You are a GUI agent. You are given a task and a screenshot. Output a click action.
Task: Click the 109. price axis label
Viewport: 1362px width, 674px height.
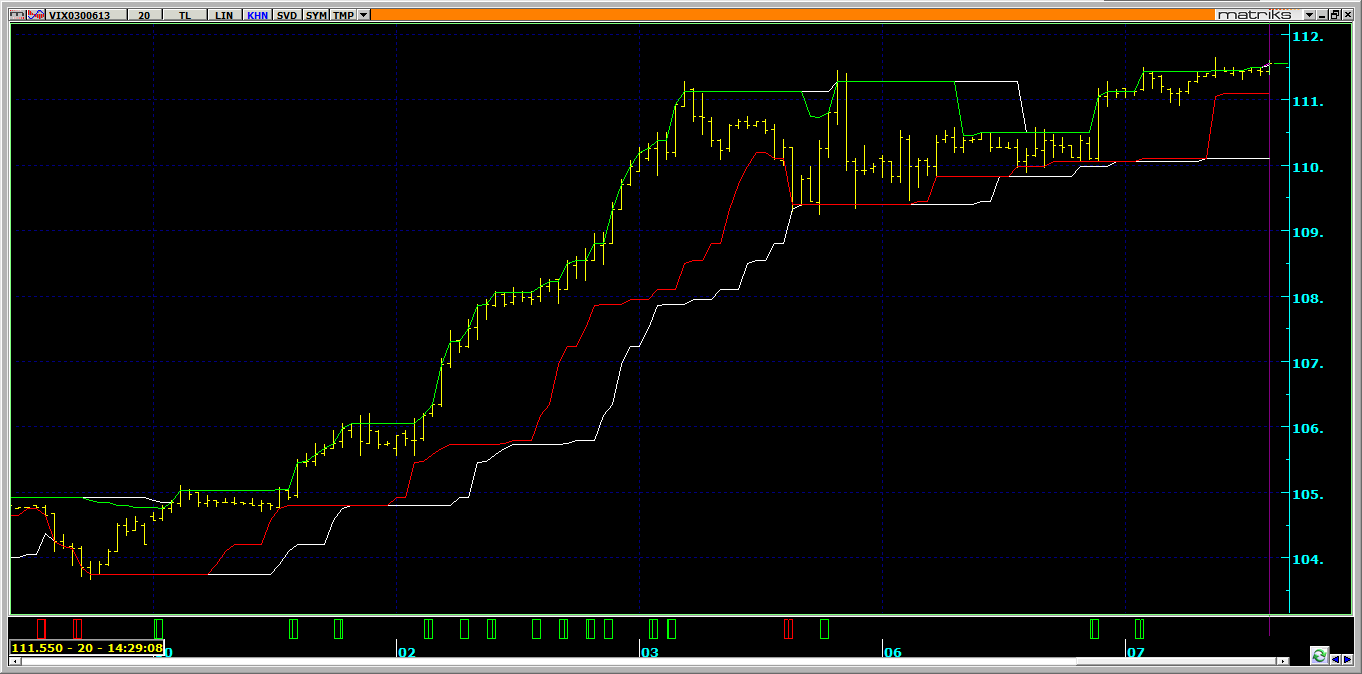pos(1307,232)
